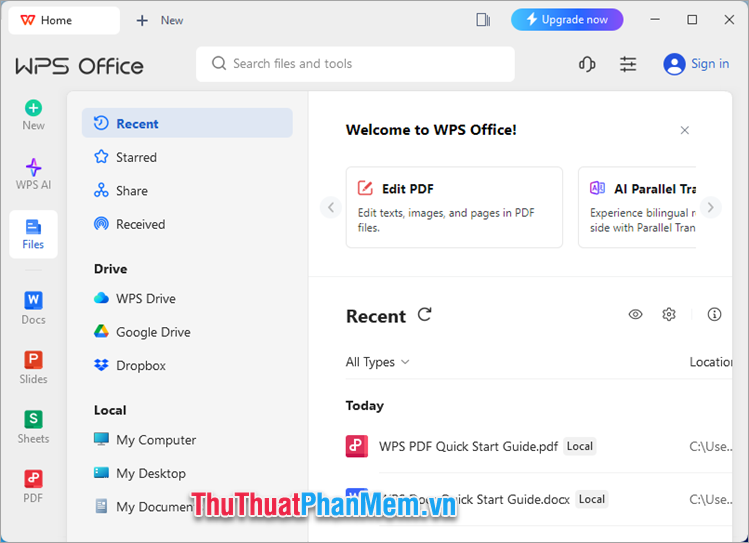The width and height of the screenshot is (749, 543).
Task: Click the magnifier icon in search box
Action: [219, 63]
